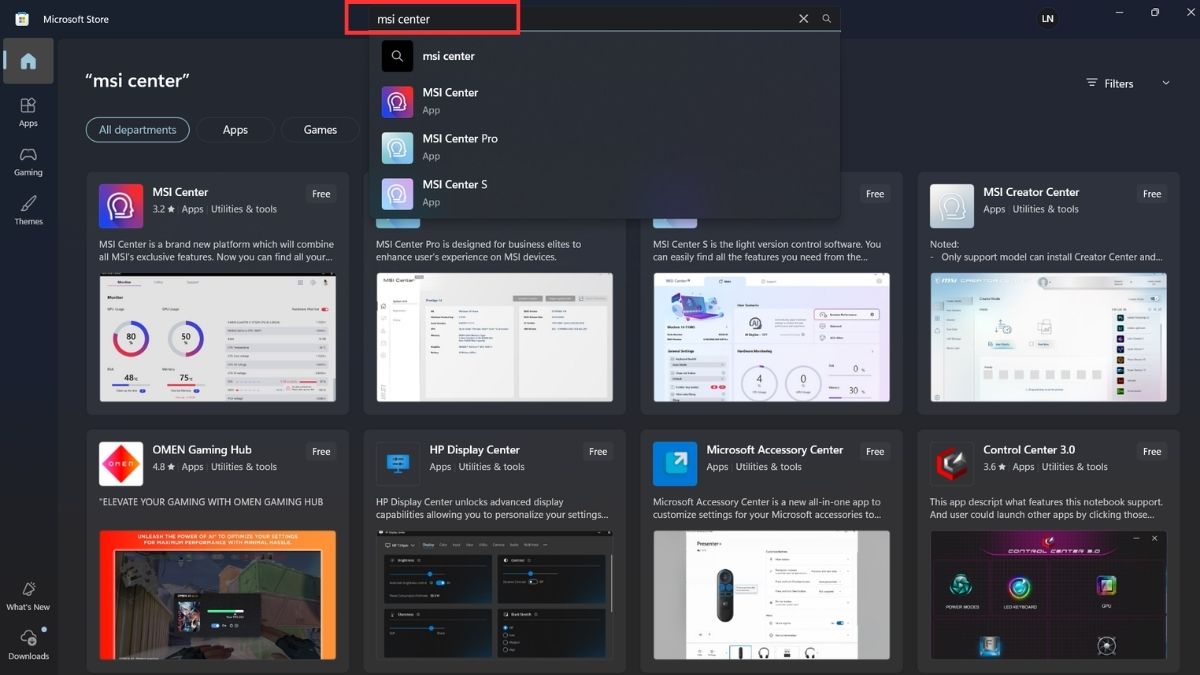This screenshot has height=675, width=1200.
Task: Click the Microsoft Accessory Center title text
Action: (775, 450)
